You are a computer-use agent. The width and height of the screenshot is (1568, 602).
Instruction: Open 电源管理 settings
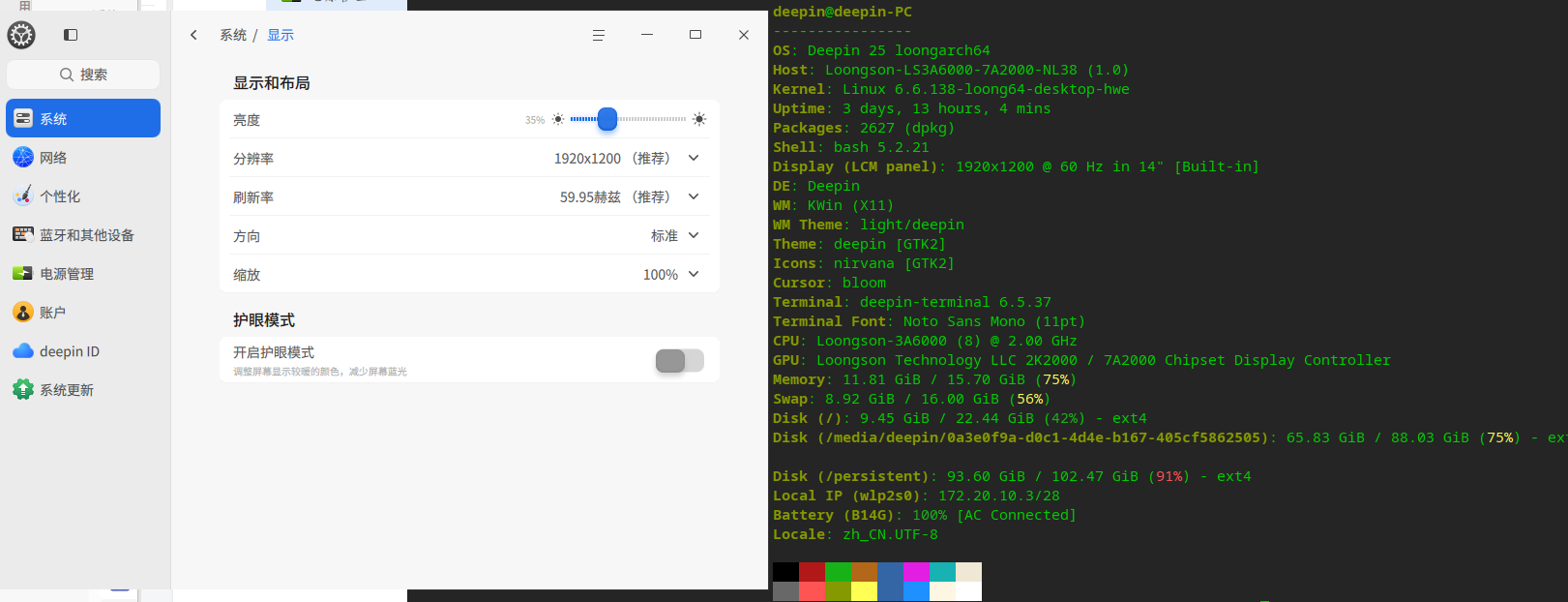click(x=83, y=274)
